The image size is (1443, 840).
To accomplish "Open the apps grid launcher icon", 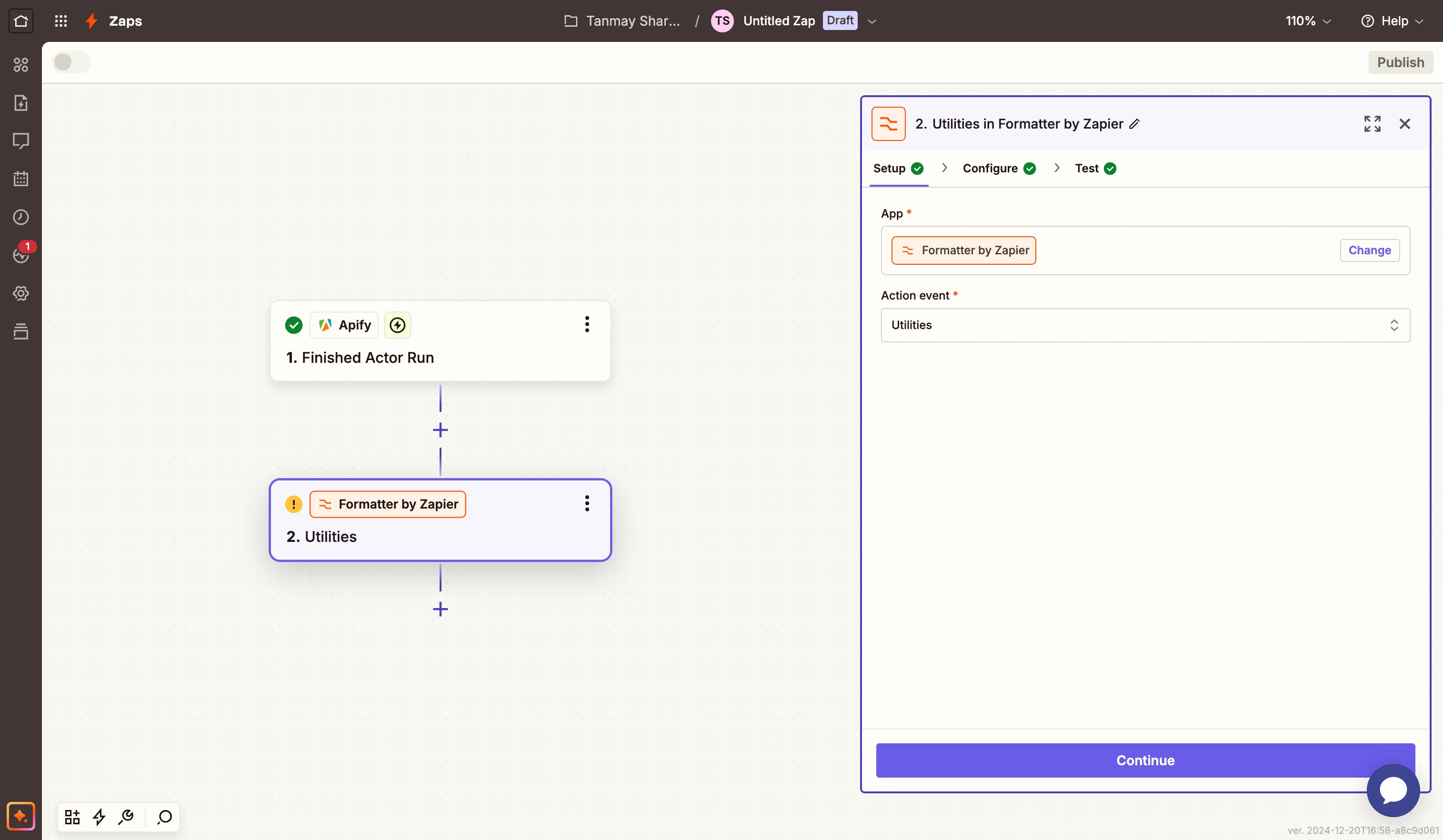I will point(60,21).
